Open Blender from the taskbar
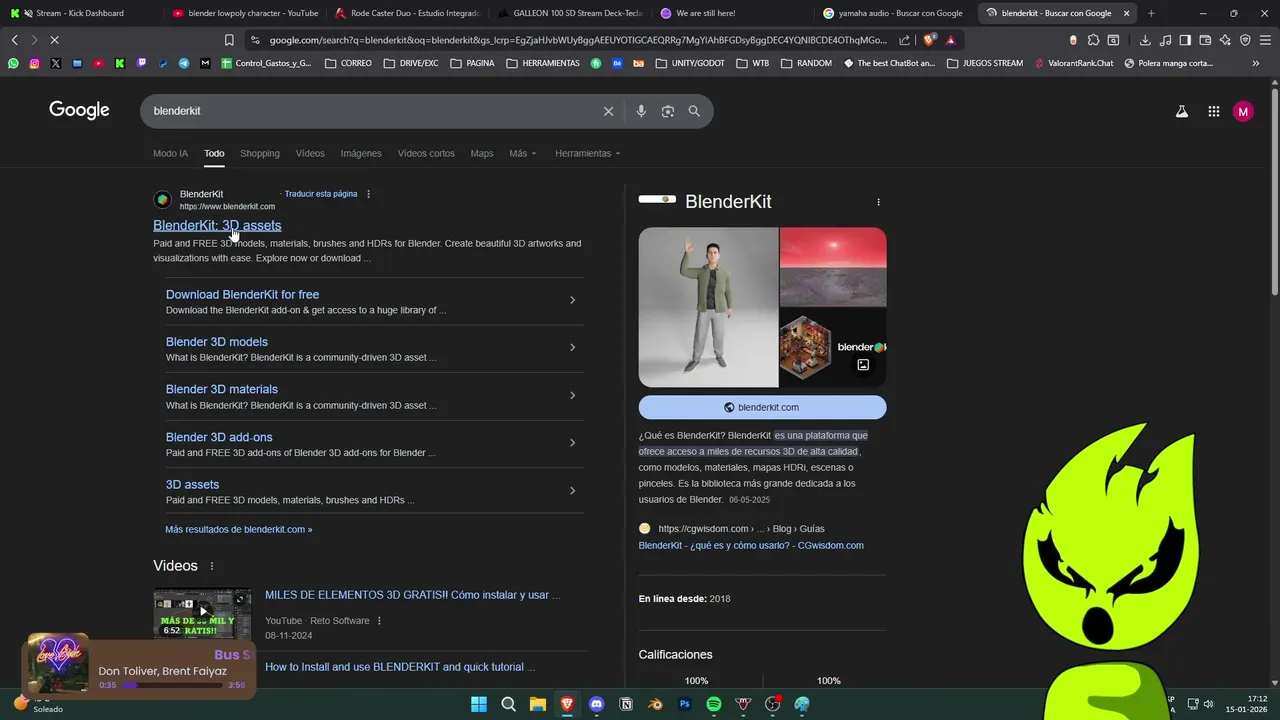Viewport: 1280px width, 720px height. 655,704
